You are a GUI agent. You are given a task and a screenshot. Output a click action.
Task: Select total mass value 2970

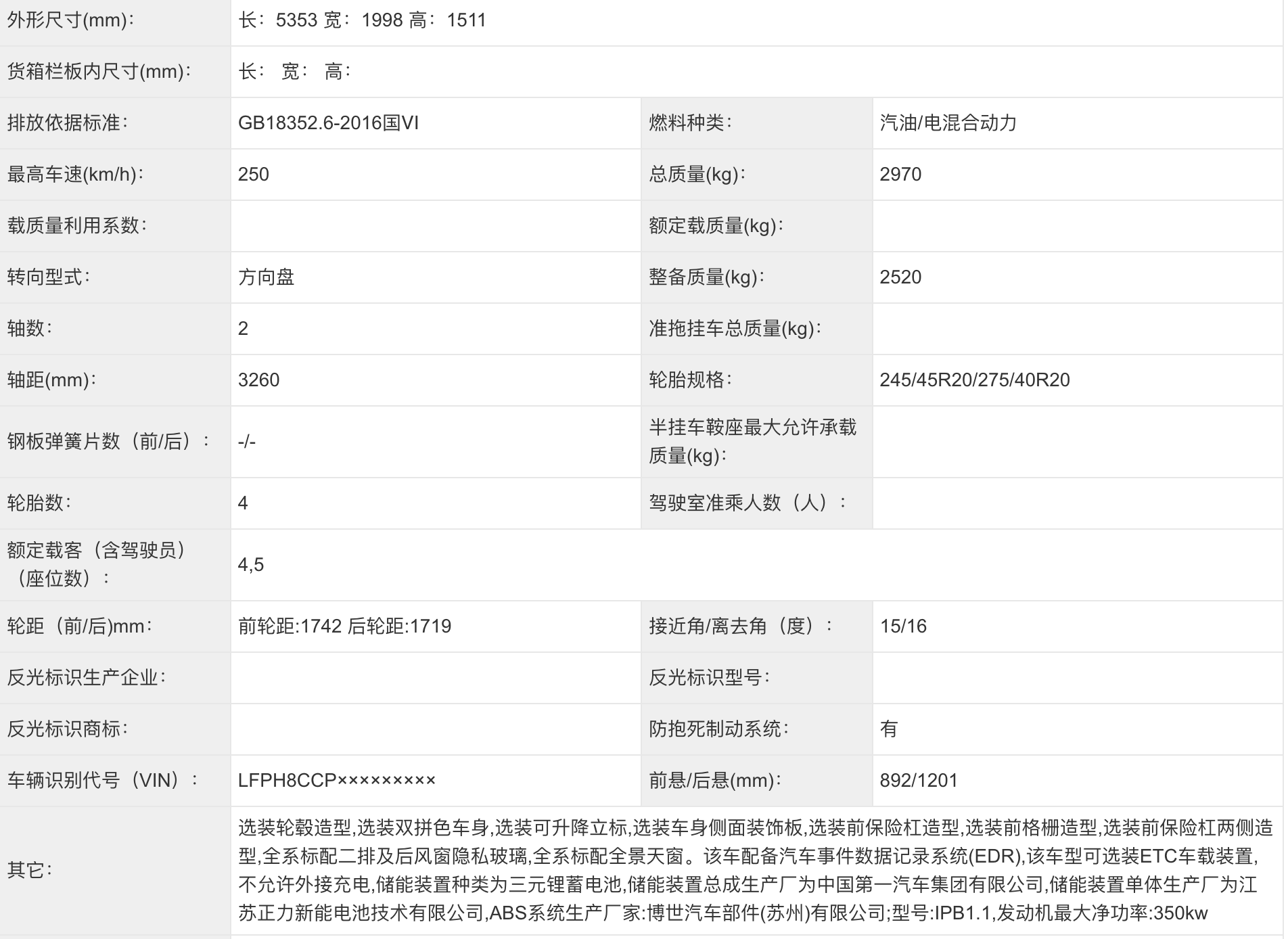tap(900, 175)
